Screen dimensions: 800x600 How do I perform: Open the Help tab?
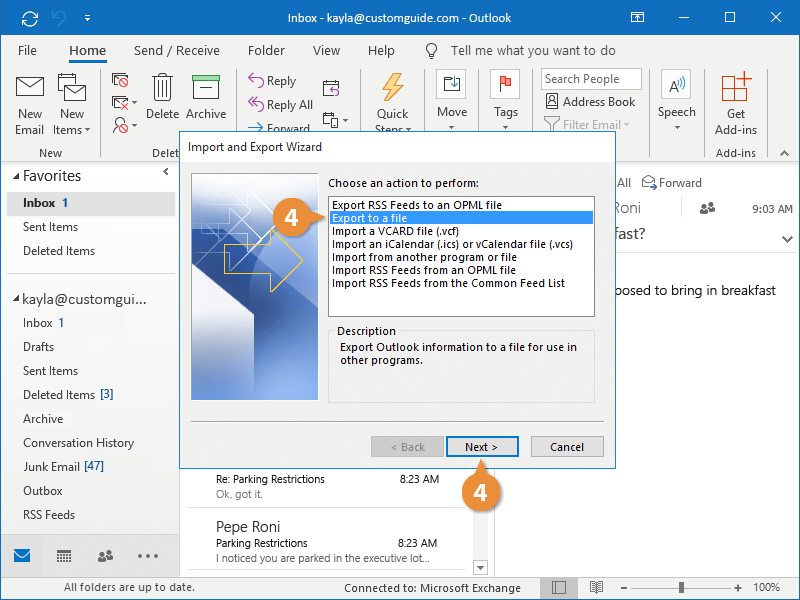pos(381,51)
